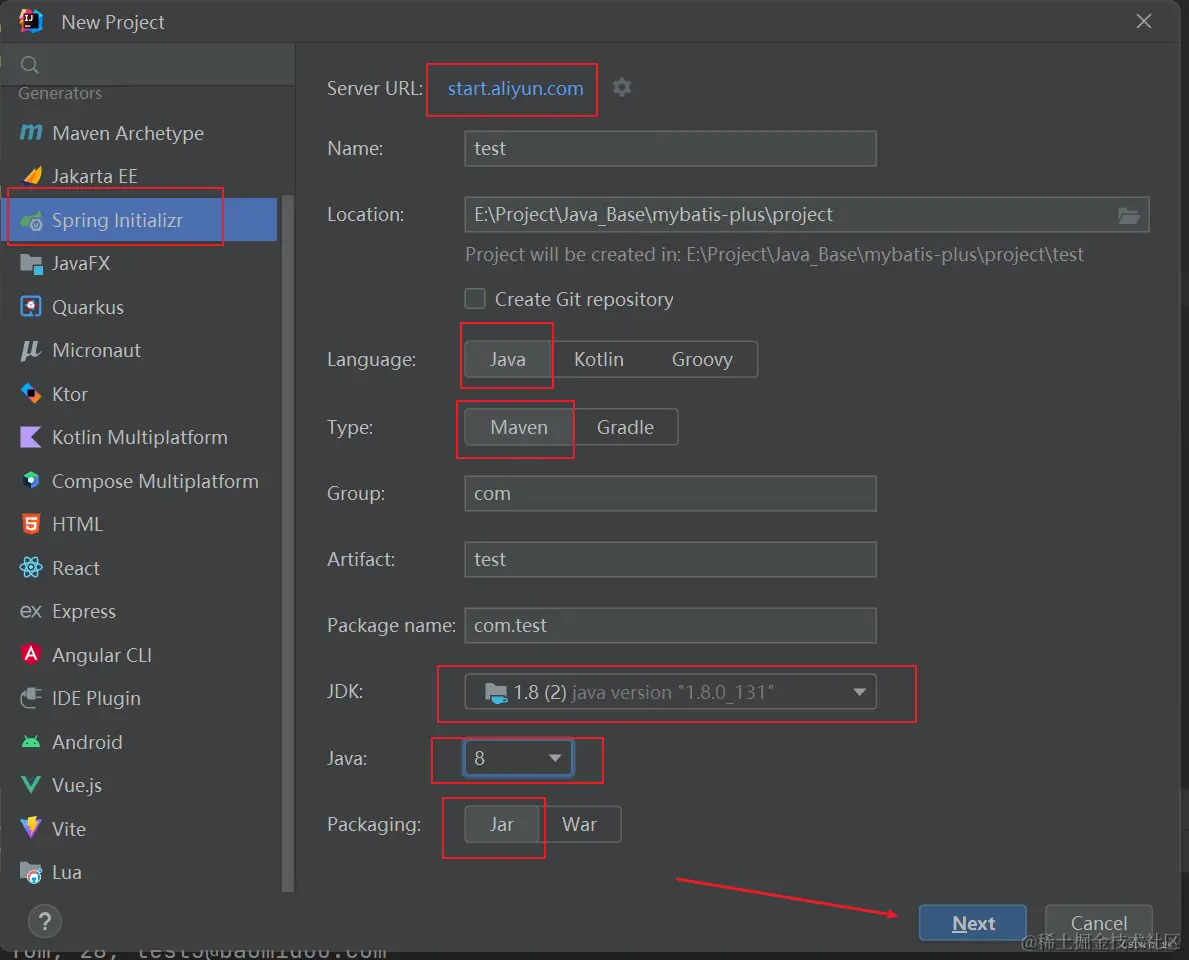Open the Java version 8 dropdown
Screen dimensions: 1189x960
pyautogui.click(x=519, y=758)
